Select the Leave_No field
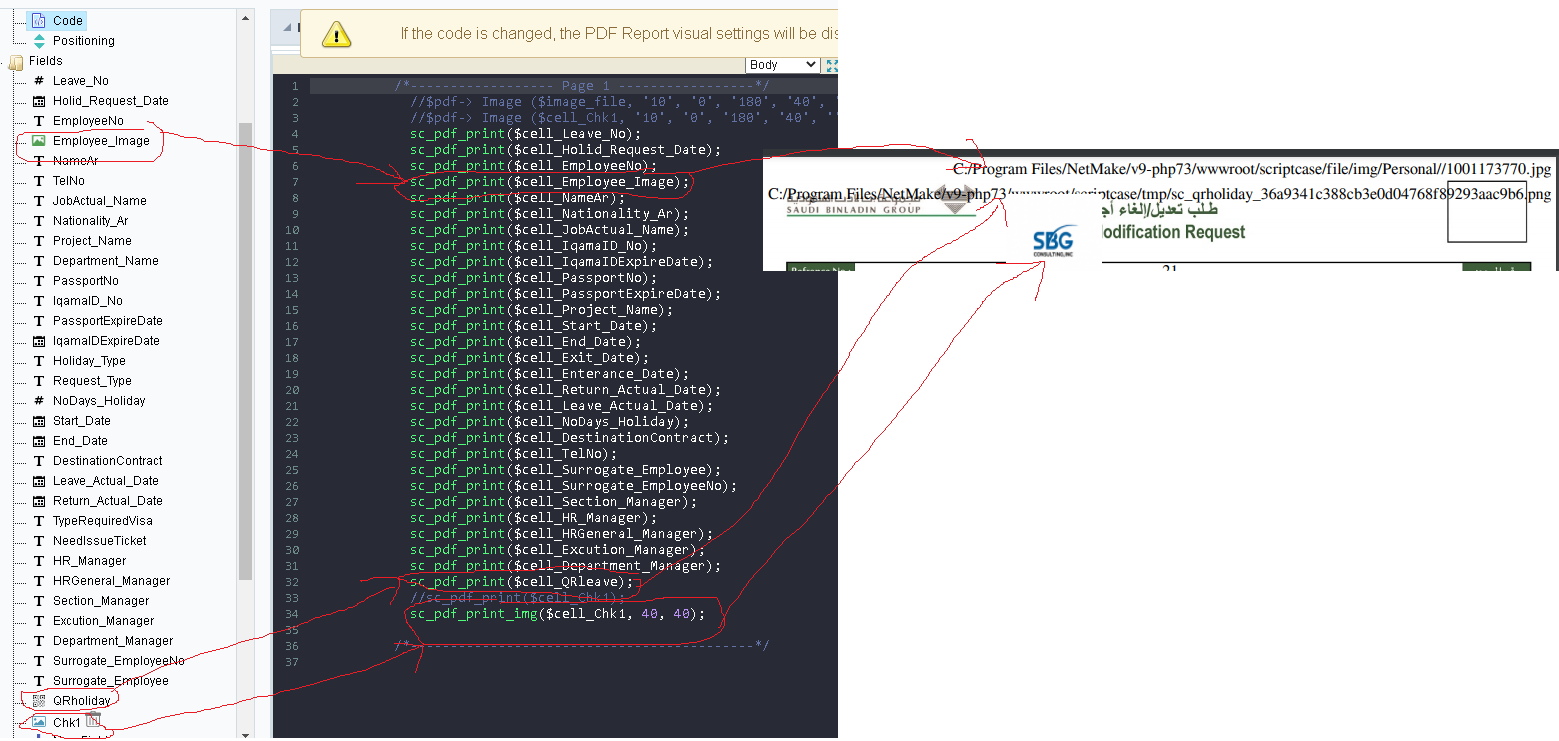Screen dimensions: 1559x741 coord(81,81)
